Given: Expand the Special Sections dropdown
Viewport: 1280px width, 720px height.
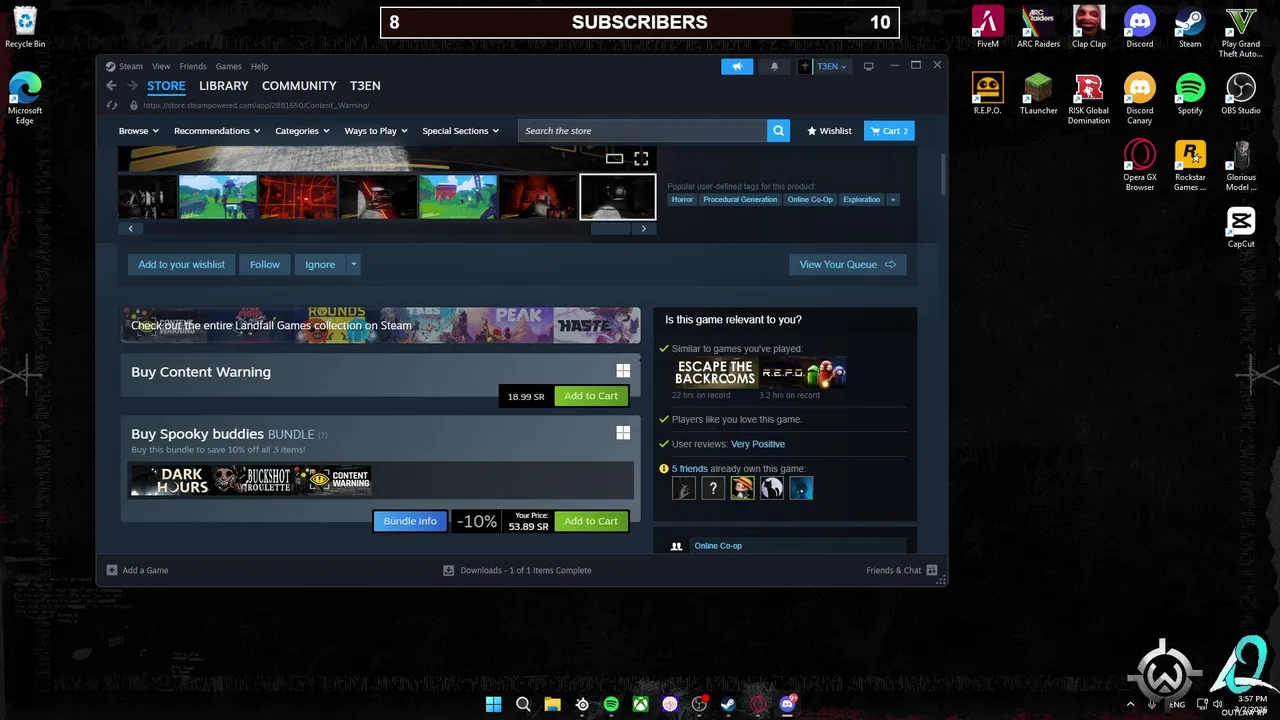Looking at the screenshot, I should coord(460,131).
